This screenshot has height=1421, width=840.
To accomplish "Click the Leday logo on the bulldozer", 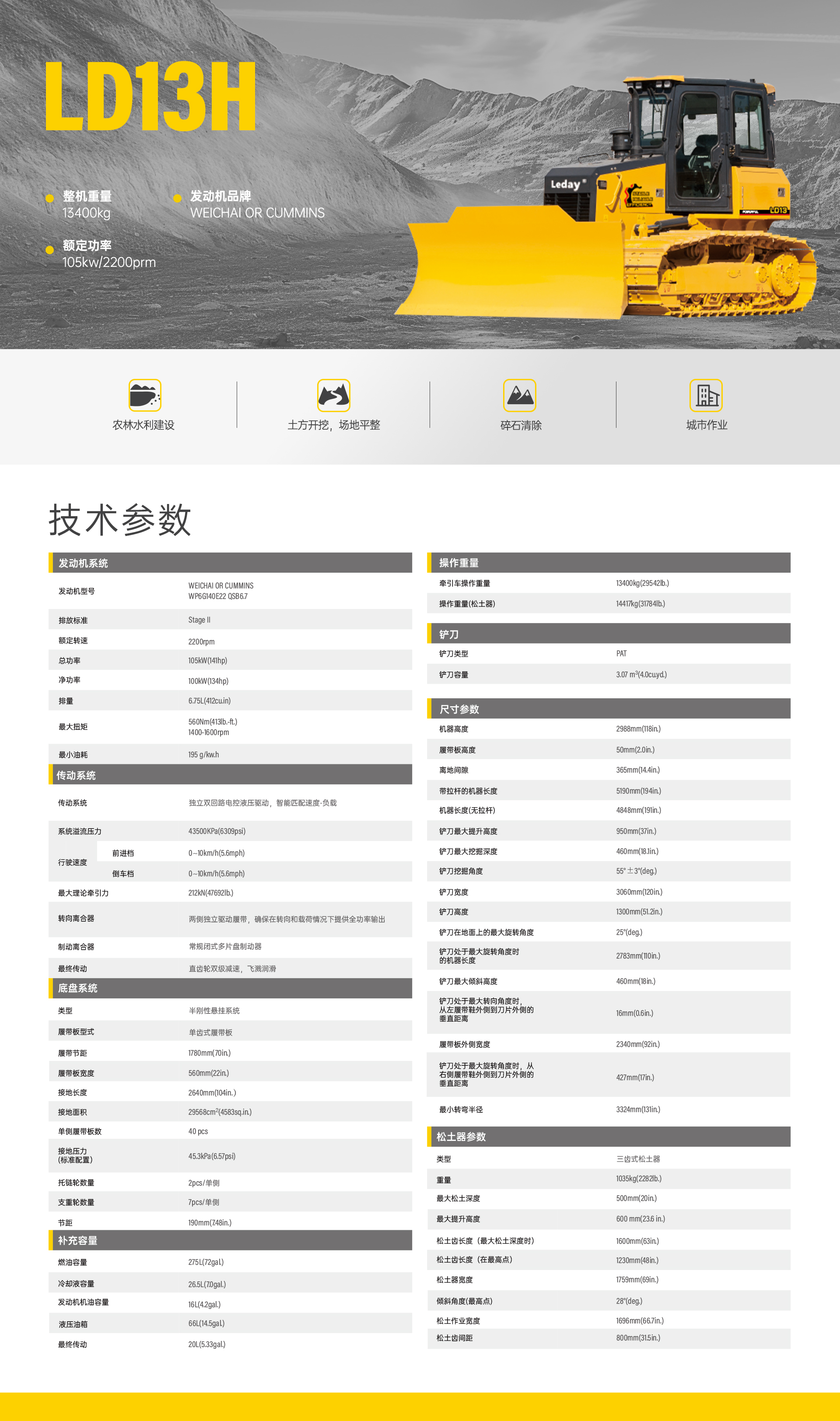I will point(566,185).
